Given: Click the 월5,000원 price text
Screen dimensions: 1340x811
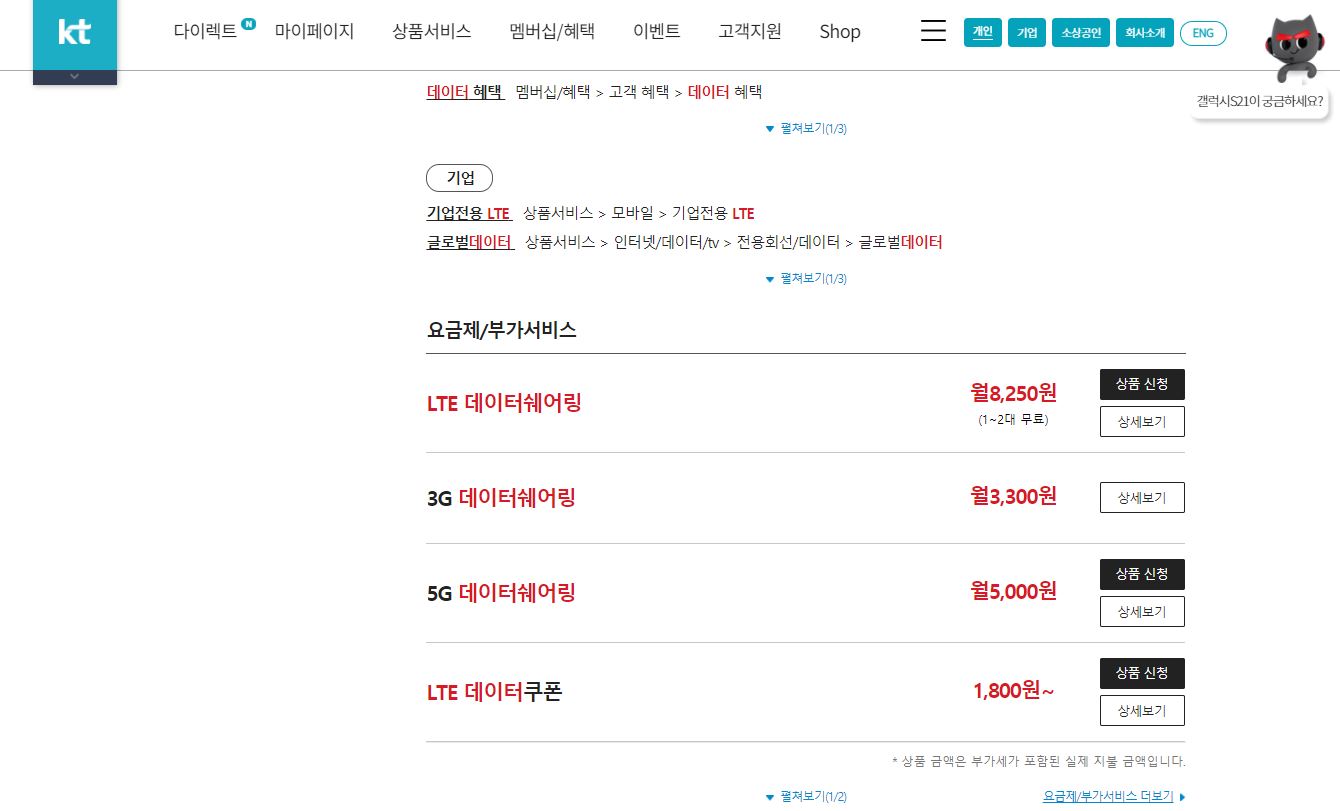Looking at the screenshot, I should [x=1013, y=590].
